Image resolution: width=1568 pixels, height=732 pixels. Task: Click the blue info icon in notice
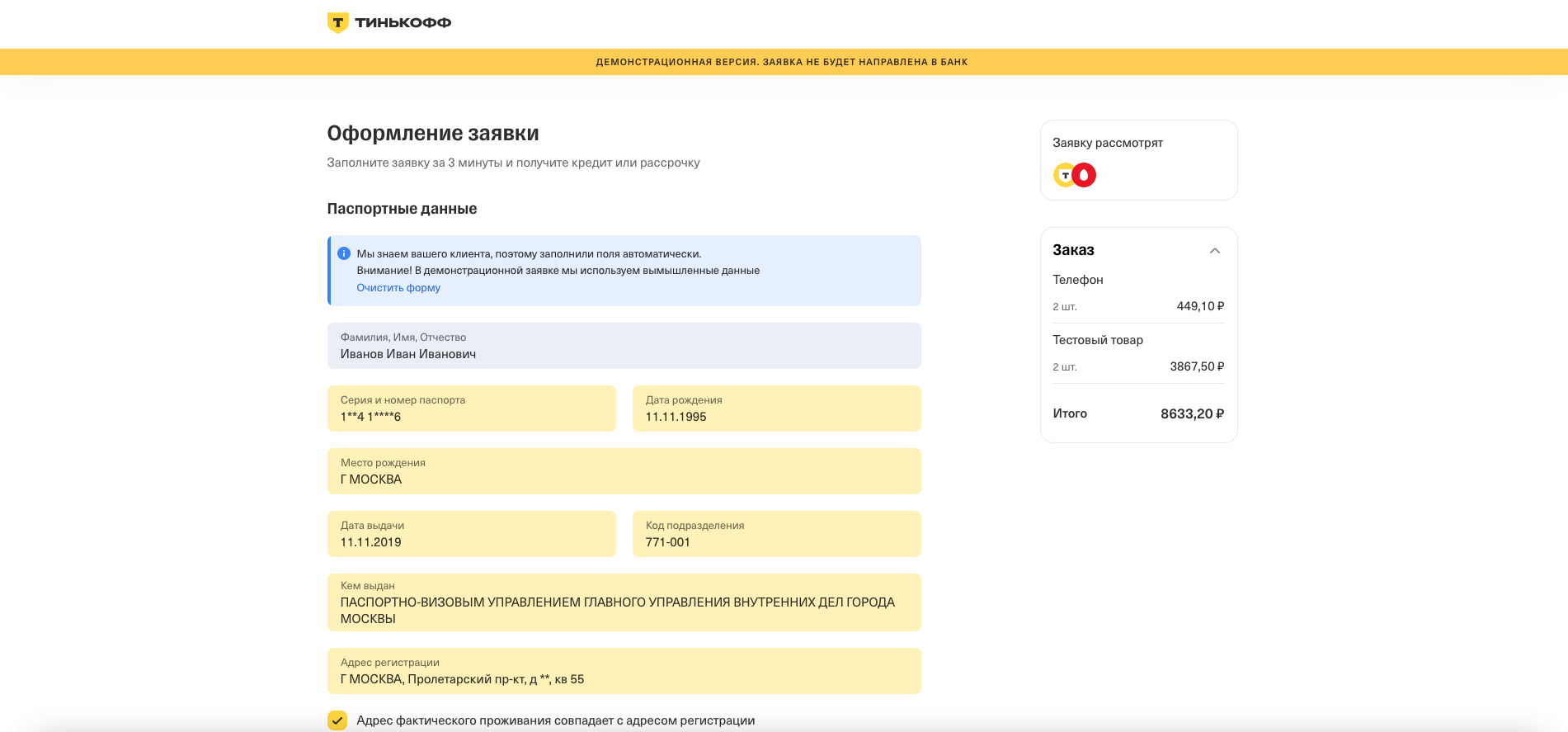pos(344,253)
